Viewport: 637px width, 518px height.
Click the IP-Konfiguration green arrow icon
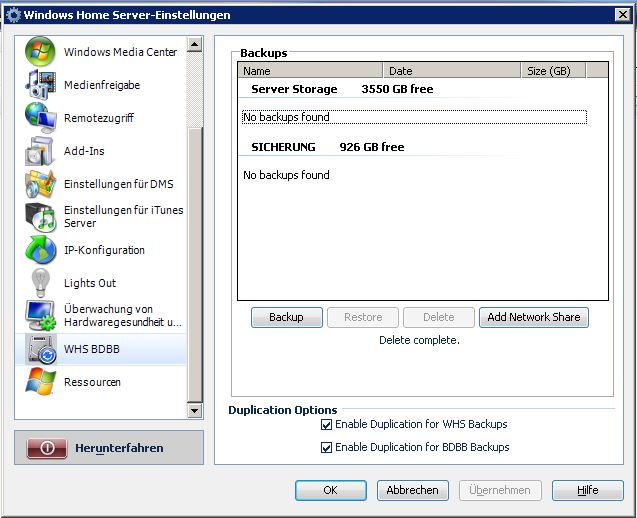(41, 250)
